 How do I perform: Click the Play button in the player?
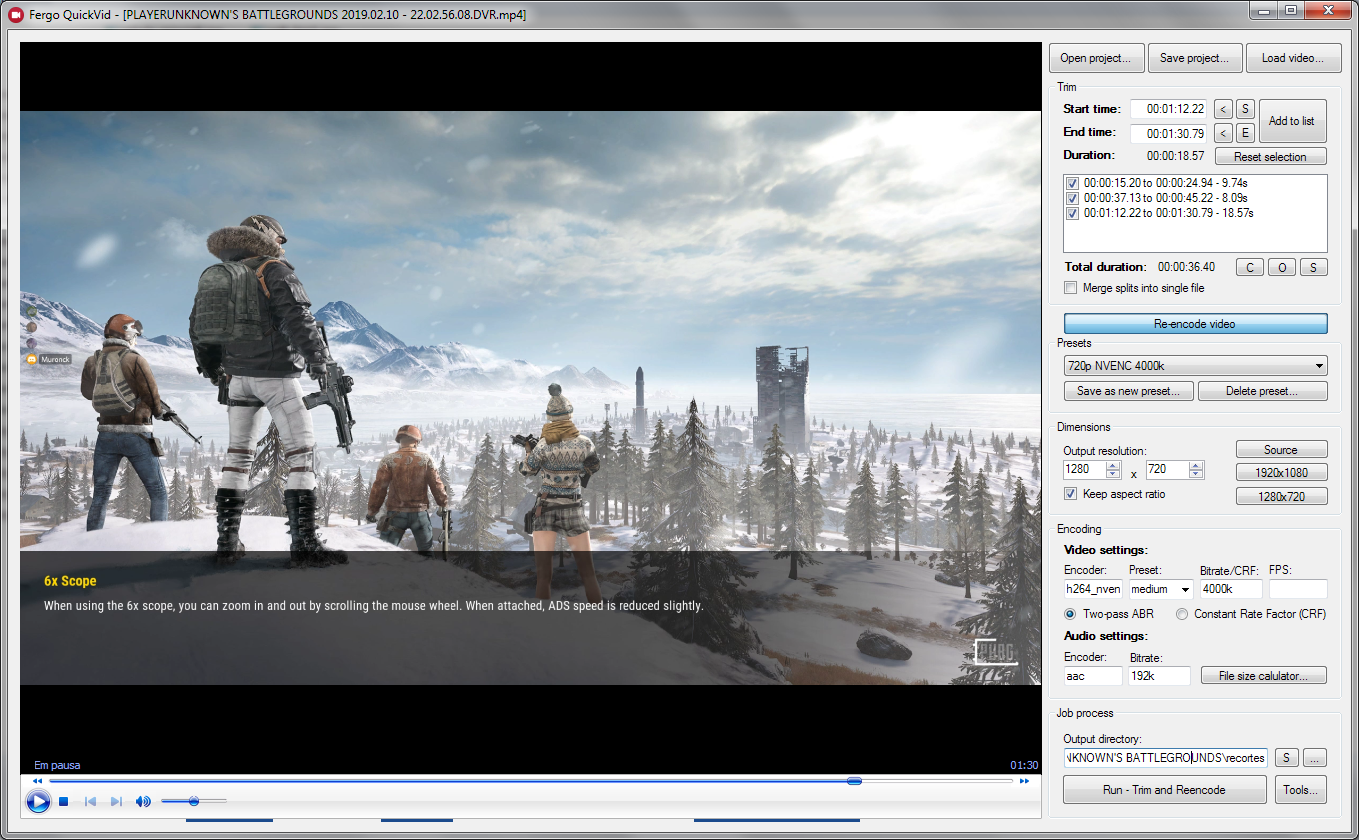point(38,801)
